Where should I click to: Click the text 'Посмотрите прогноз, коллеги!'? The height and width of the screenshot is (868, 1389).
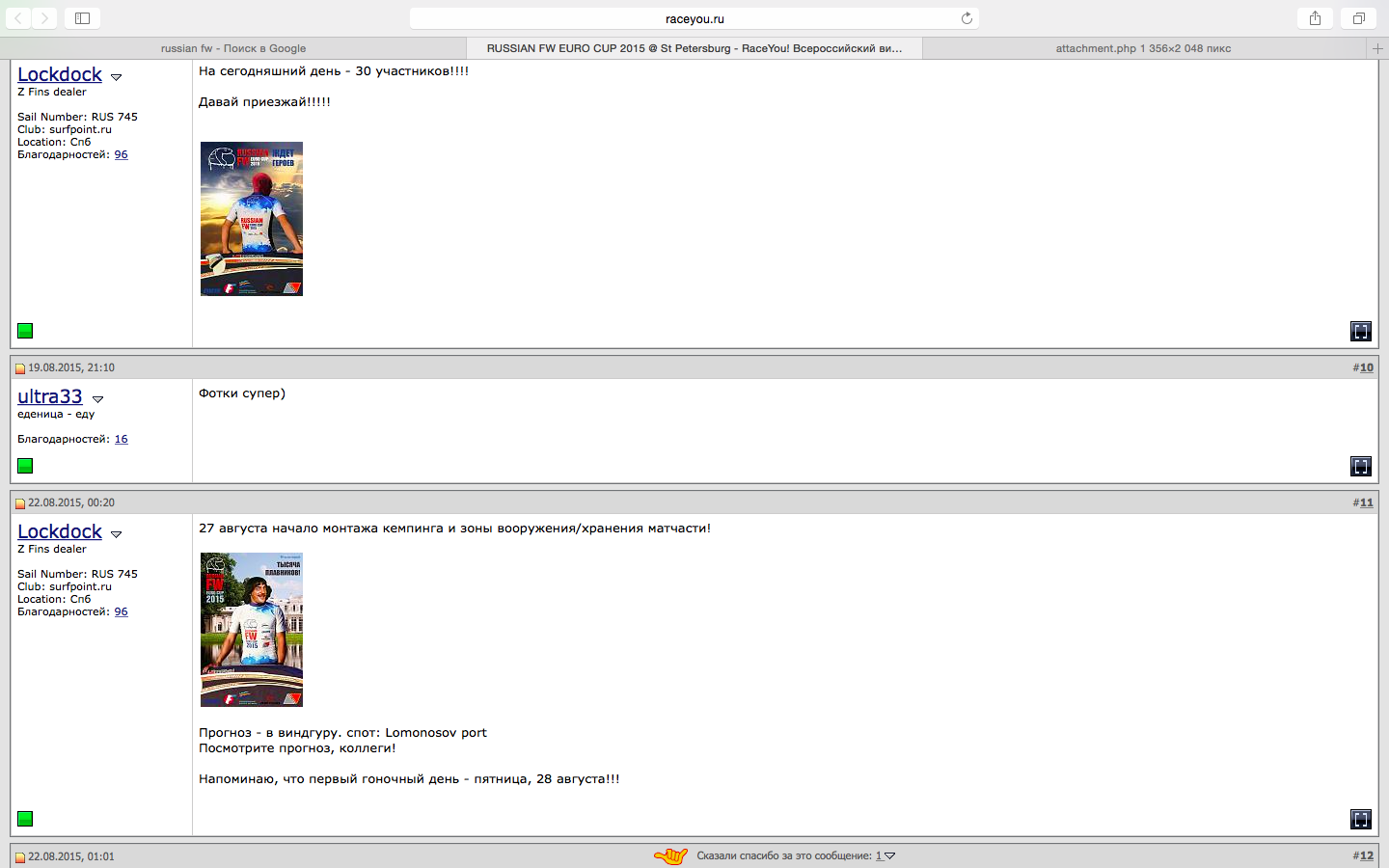[x=297, y=748]
